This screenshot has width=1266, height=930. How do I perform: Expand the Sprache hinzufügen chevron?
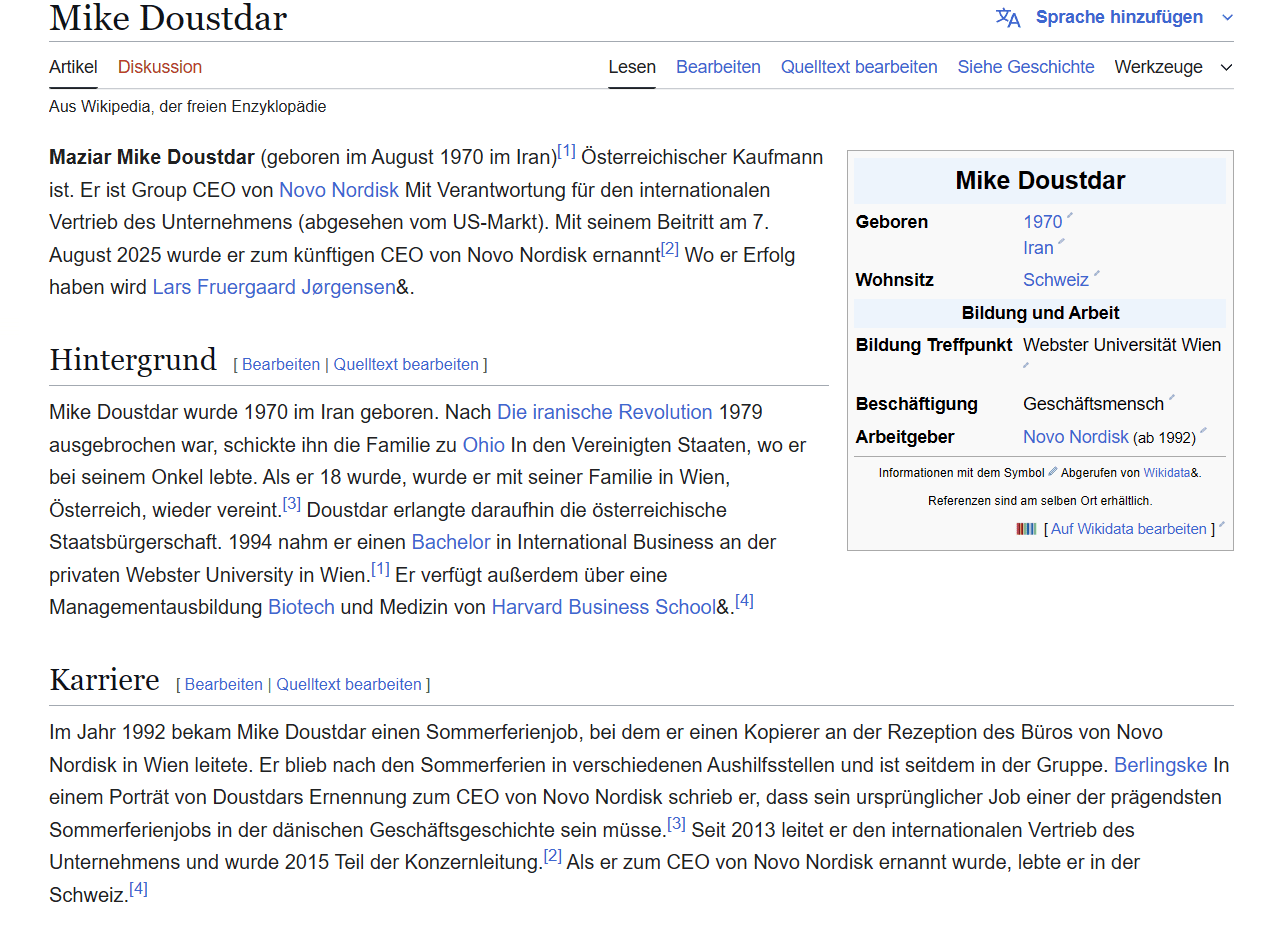tap(1227, 18)
